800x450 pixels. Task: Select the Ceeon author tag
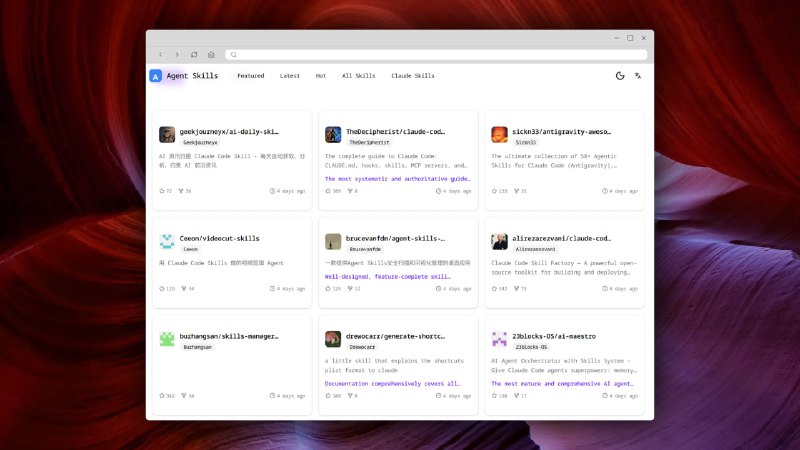click(190, 249)
